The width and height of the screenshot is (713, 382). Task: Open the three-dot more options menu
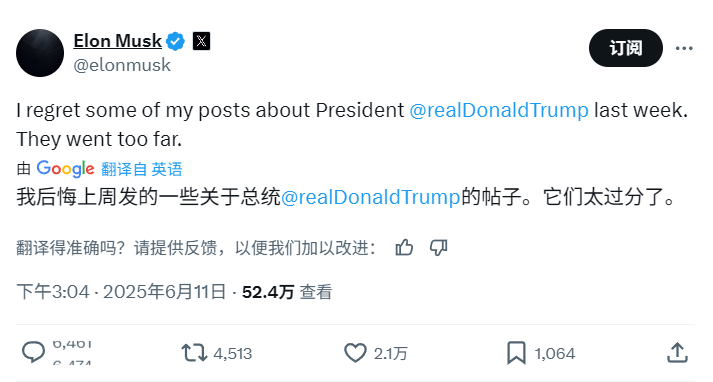coord(684,48)
